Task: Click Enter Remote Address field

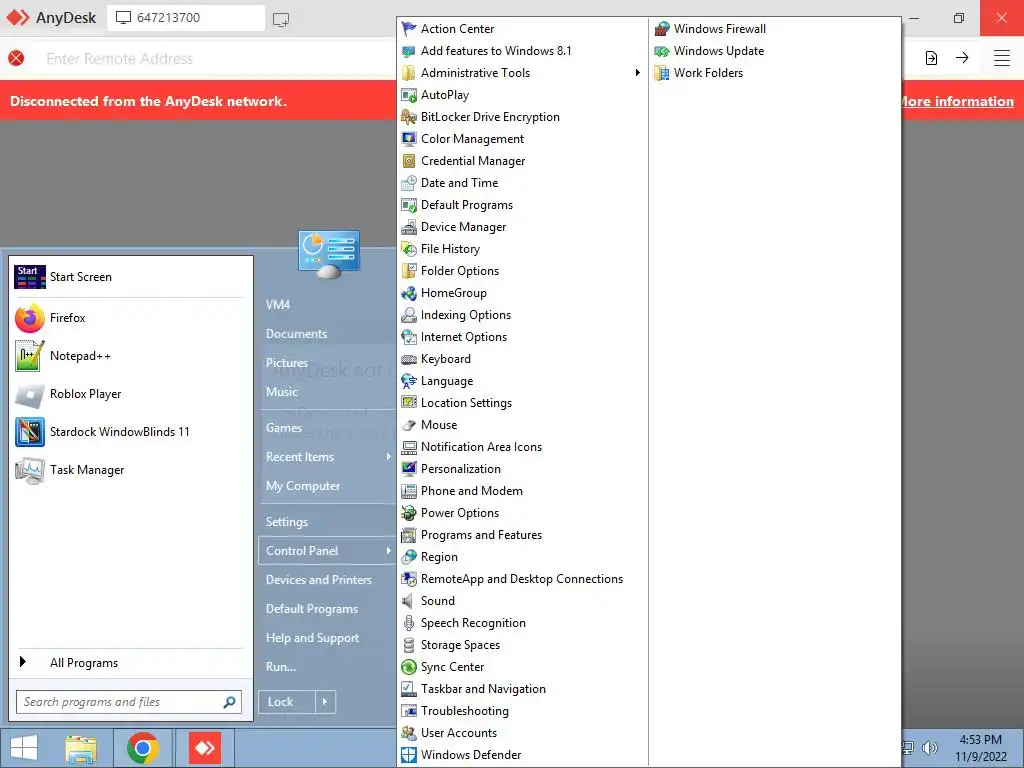Action: tap(216, 59)
